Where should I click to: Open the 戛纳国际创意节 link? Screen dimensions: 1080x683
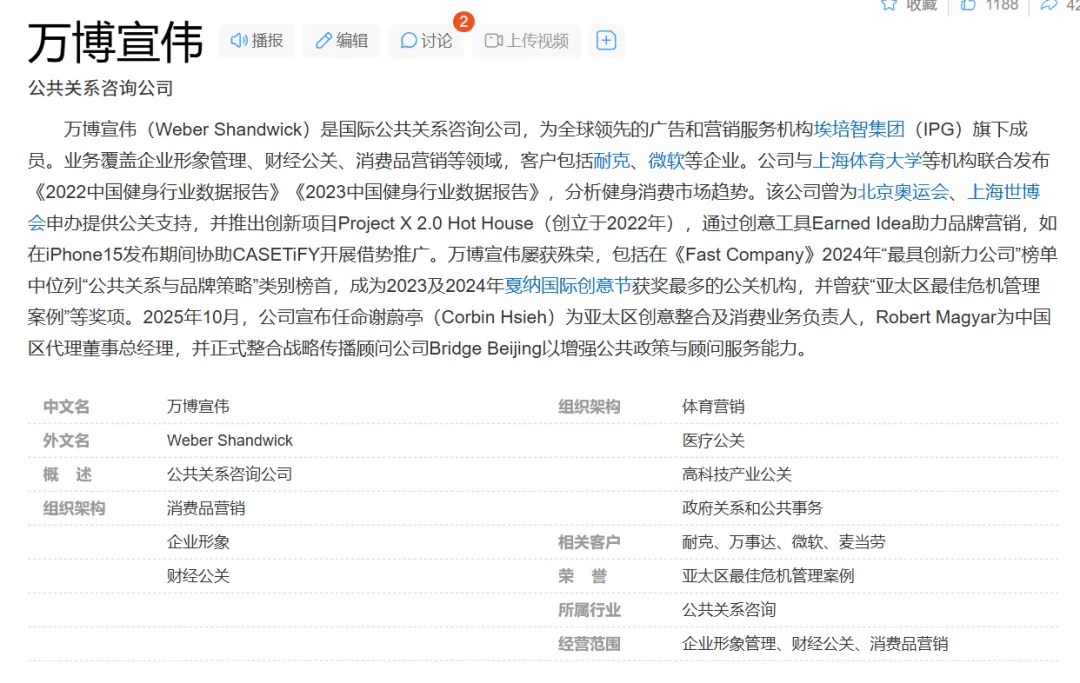point(568,286)
